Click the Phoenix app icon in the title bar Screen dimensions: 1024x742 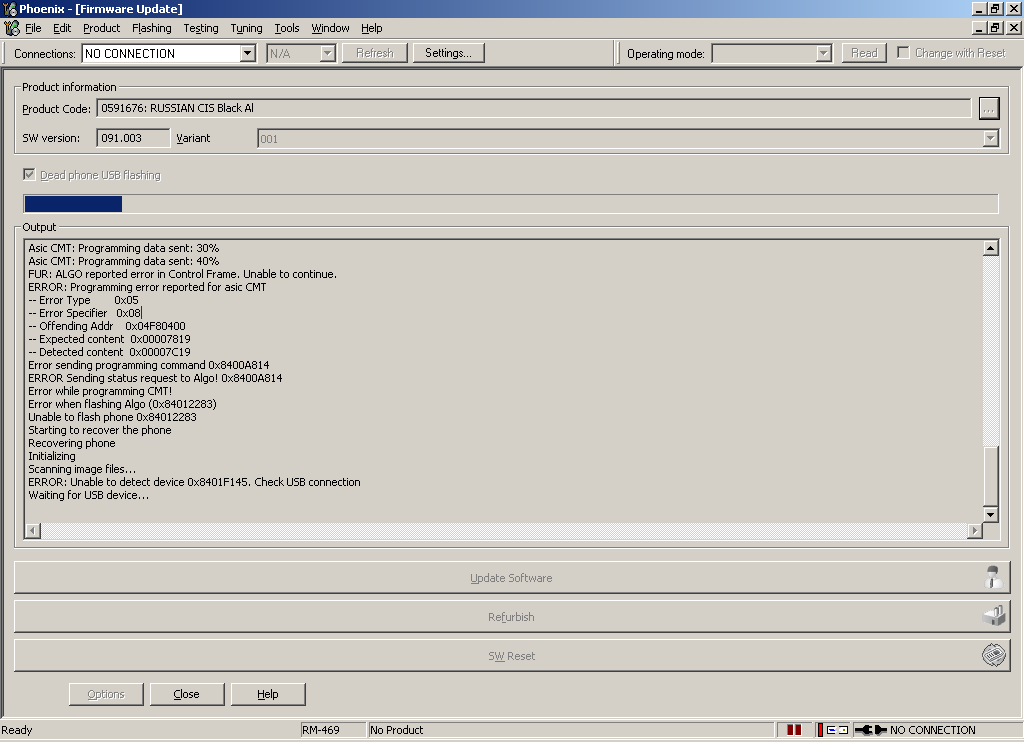tap(10, 8)
